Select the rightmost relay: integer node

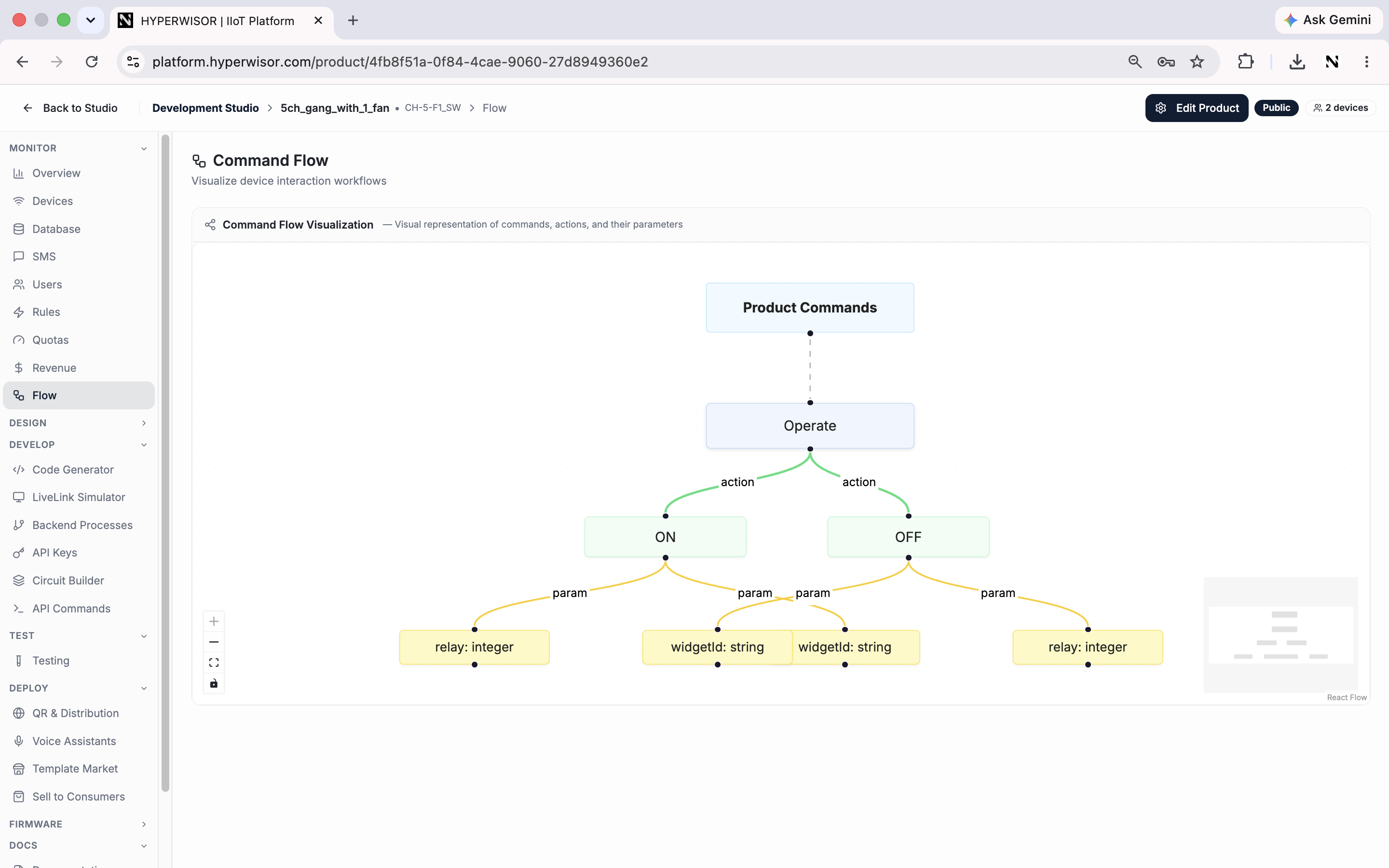[1088, 647]
